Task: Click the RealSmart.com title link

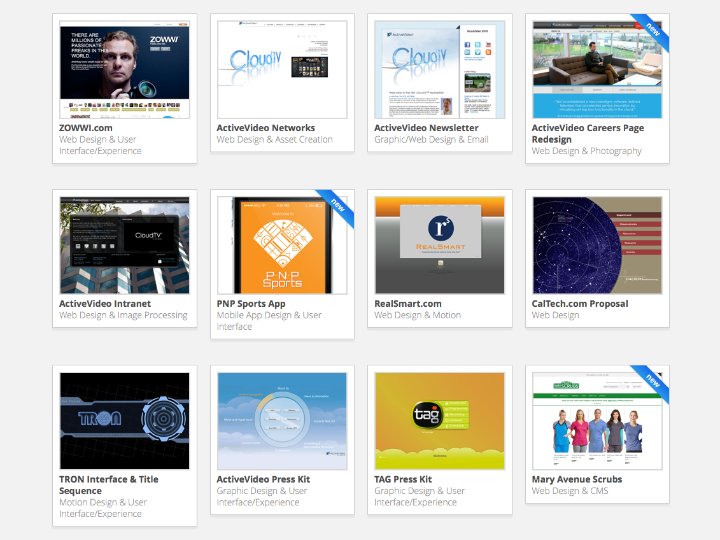Action: (408, 304)
